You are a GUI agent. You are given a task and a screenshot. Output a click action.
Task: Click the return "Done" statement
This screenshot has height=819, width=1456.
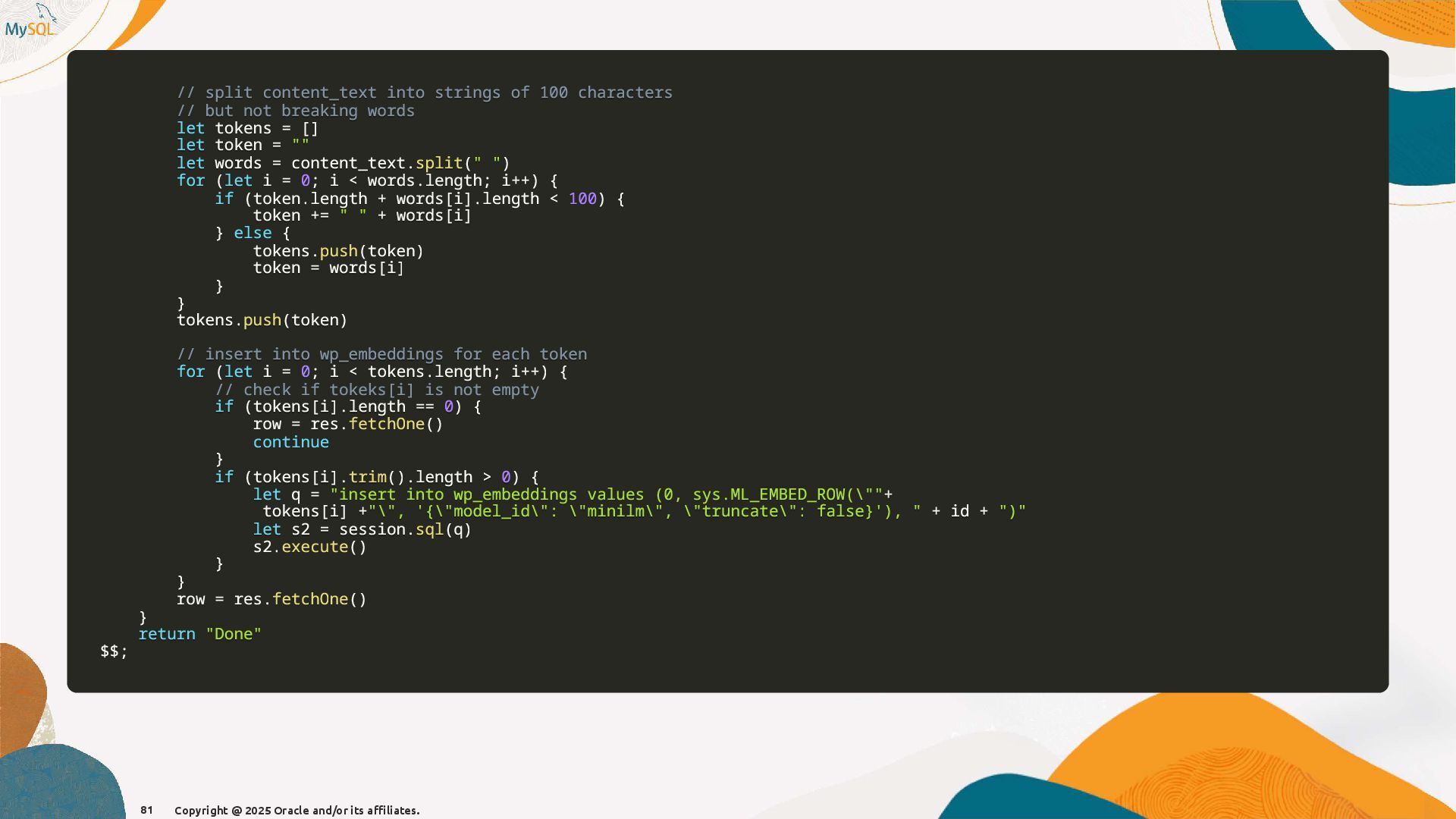click(x=199, y=634)
